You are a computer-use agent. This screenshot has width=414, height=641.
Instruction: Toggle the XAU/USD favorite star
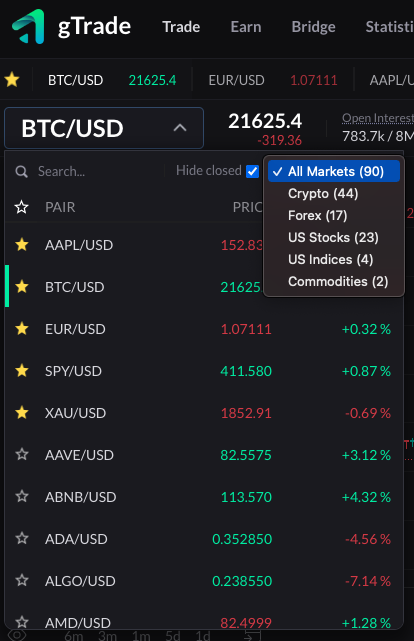coord(22,412)
